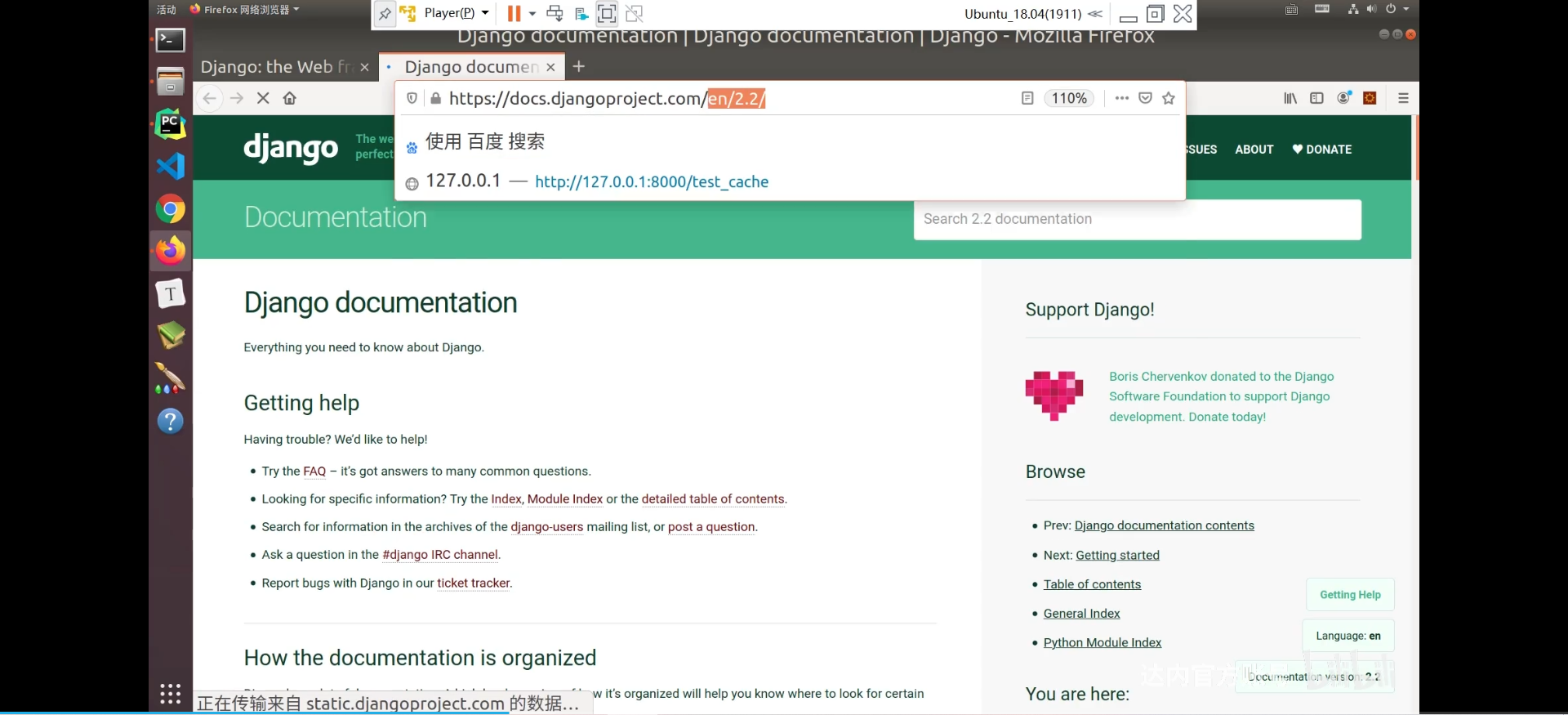Go back to the previous page
Screen dimensions: 1568x715
click(210, 98)
